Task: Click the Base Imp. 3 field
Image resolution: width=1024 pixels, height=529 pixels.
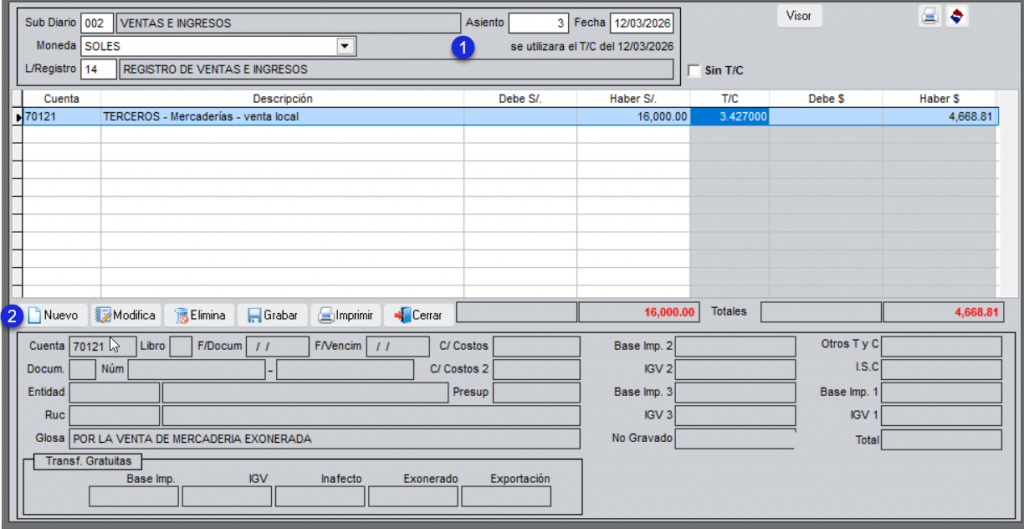Action: [x=735, y=393]
